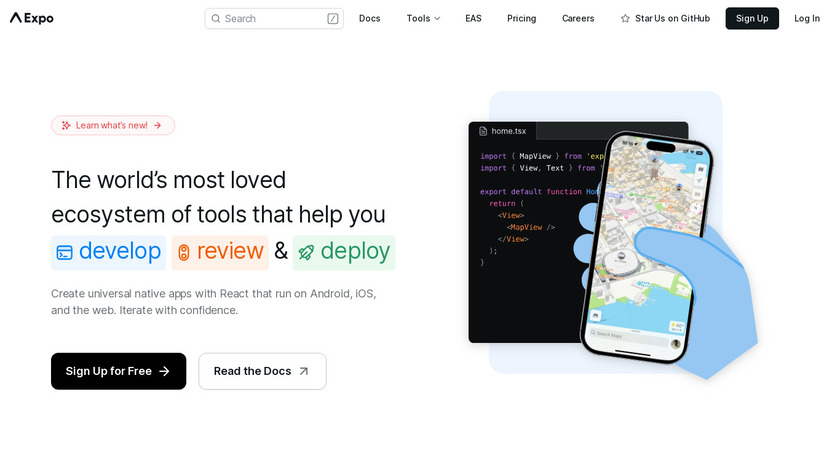Click external arrow icon on Read the Docs
The image size is (840, 472).
[304, 371]
